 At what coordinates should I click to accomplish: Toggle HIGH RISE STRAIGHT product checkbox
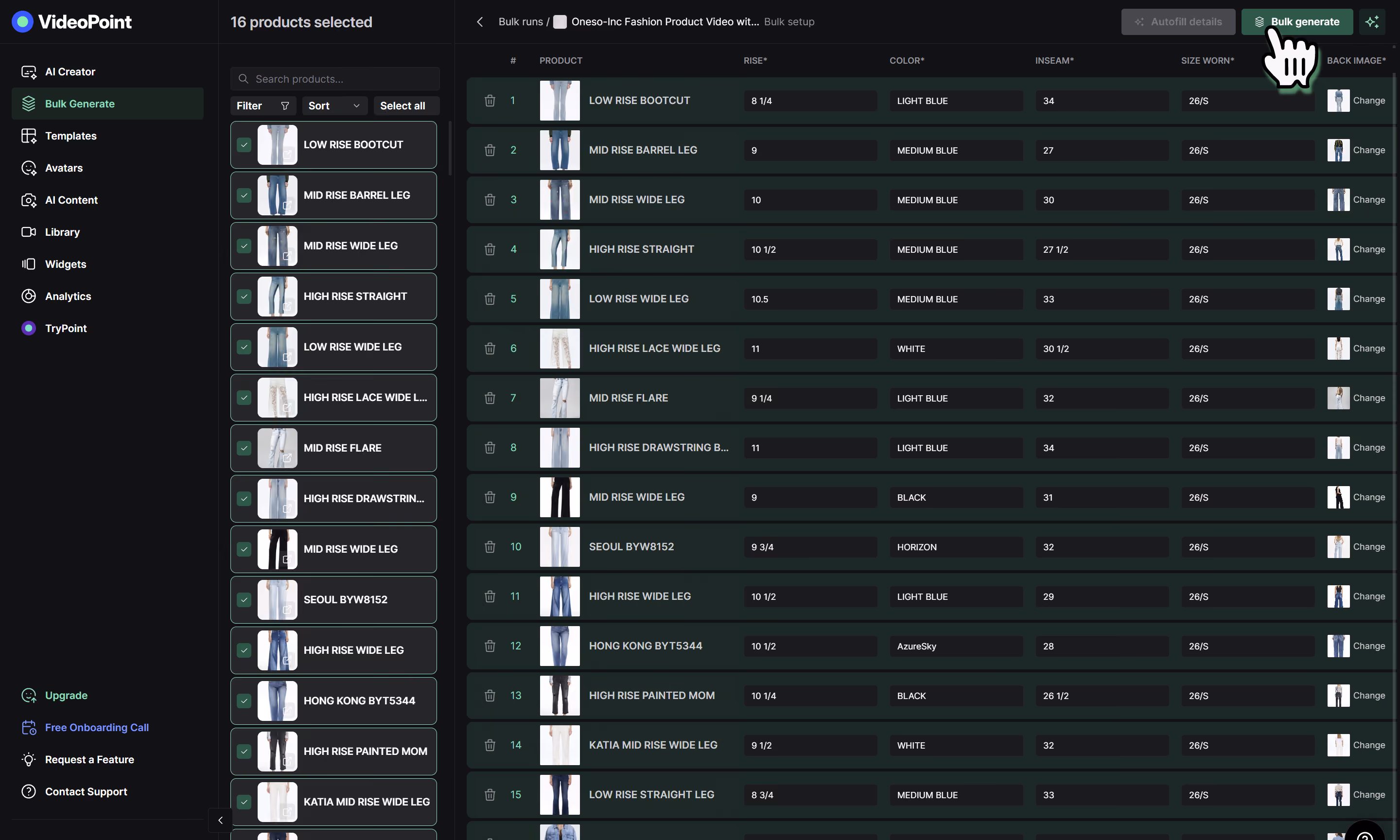click(x=244, y=297)
